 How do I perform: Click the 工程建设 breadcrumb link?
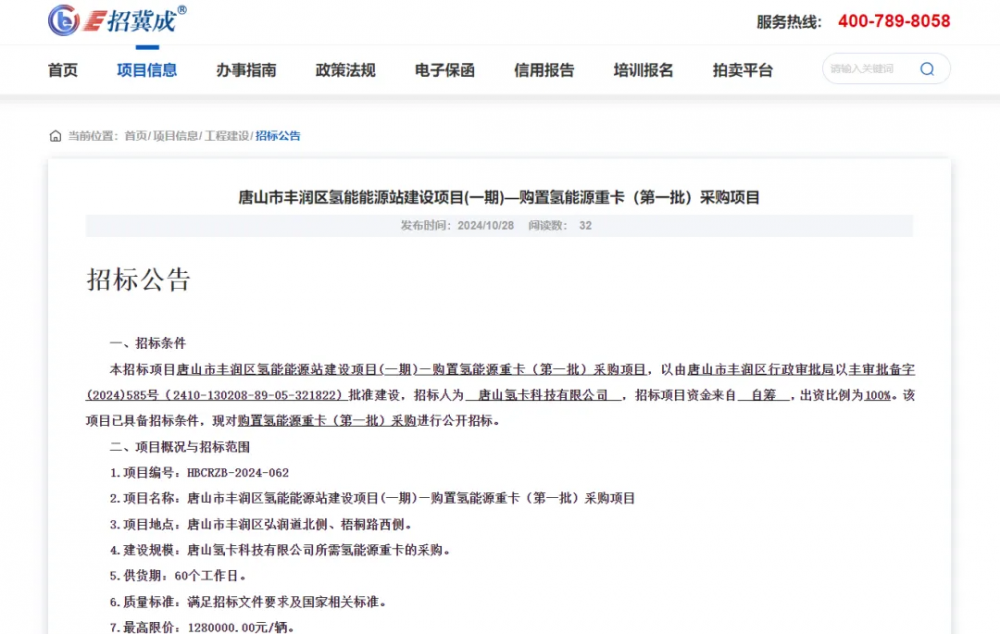pos(227,136)
